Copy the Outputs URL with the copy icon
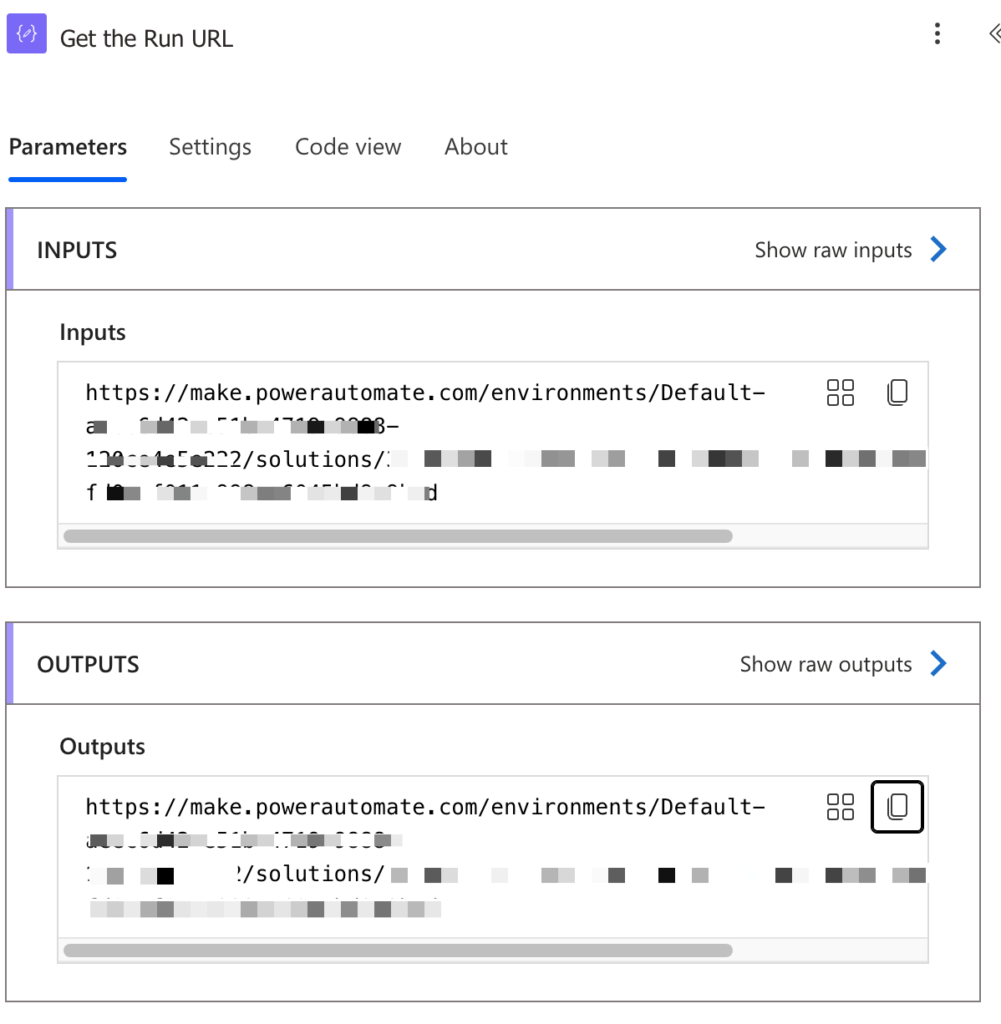The width and height of the screenshot is (1001, 1024). 896,806
